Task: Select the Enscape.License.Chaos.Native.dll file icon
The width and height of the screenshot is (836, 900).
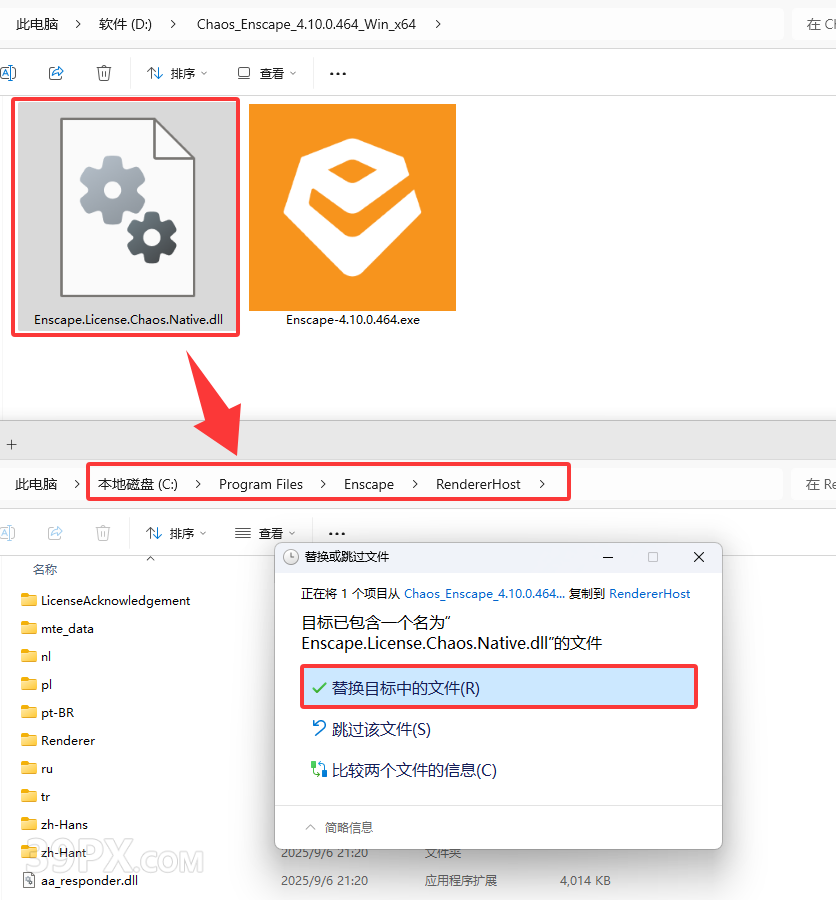Action: tap(126, 209)
